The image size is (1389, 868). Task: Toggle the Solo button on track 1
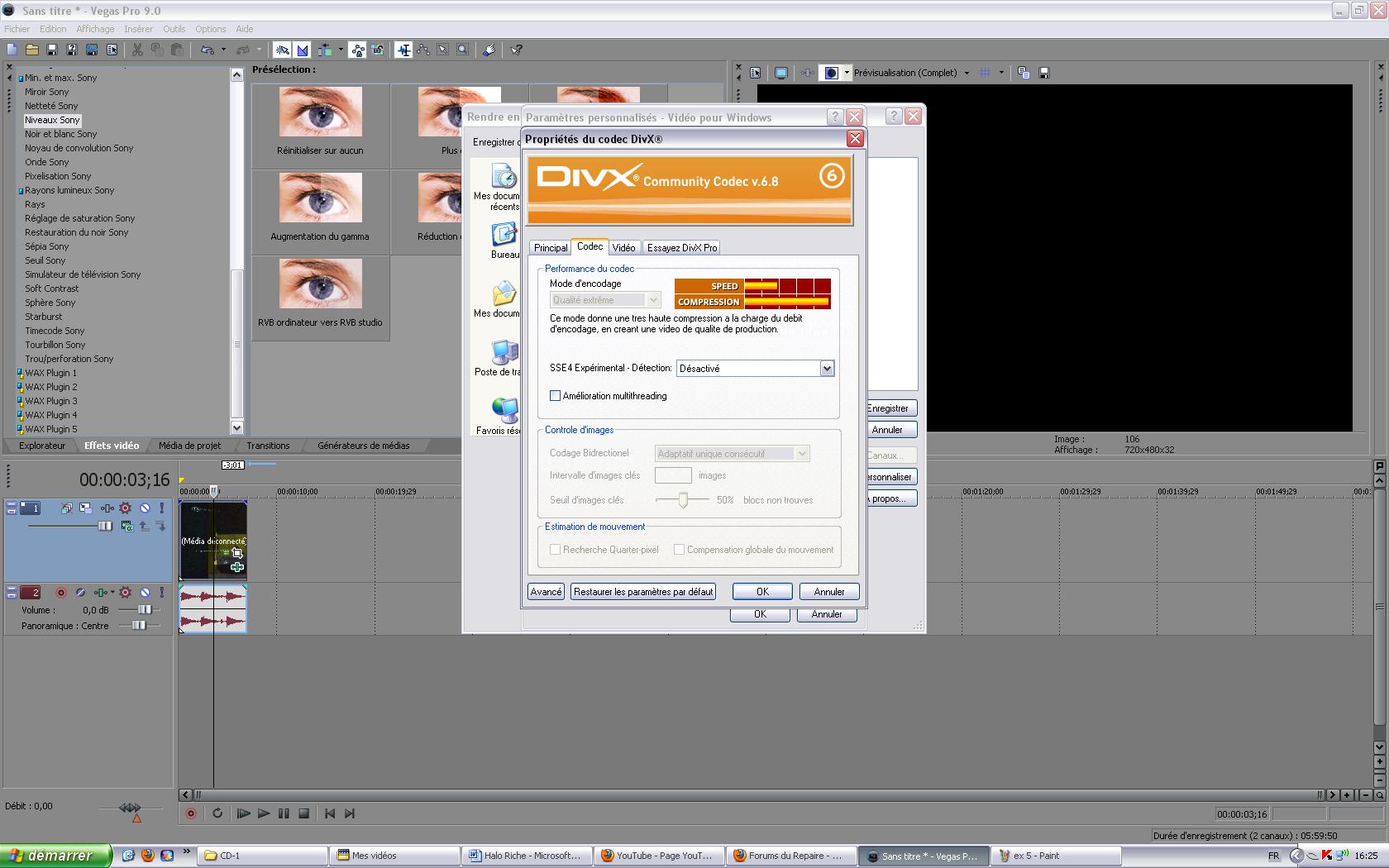pyautogui.click(x=162, y=508)
